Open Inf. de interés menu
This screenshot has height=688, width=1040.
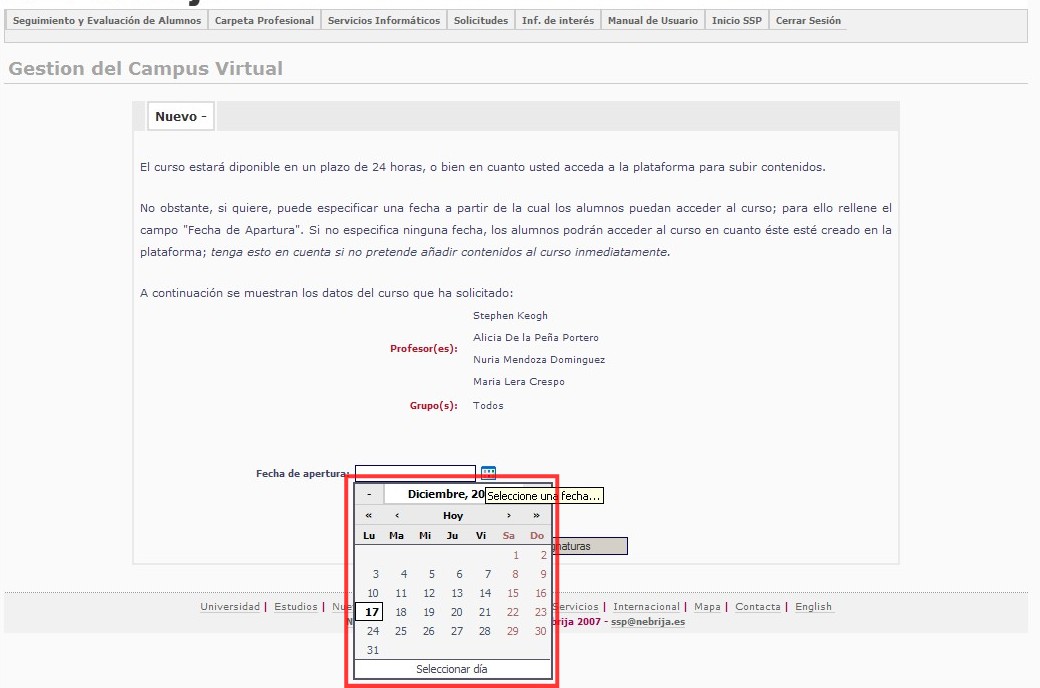(x=558, y=21)
